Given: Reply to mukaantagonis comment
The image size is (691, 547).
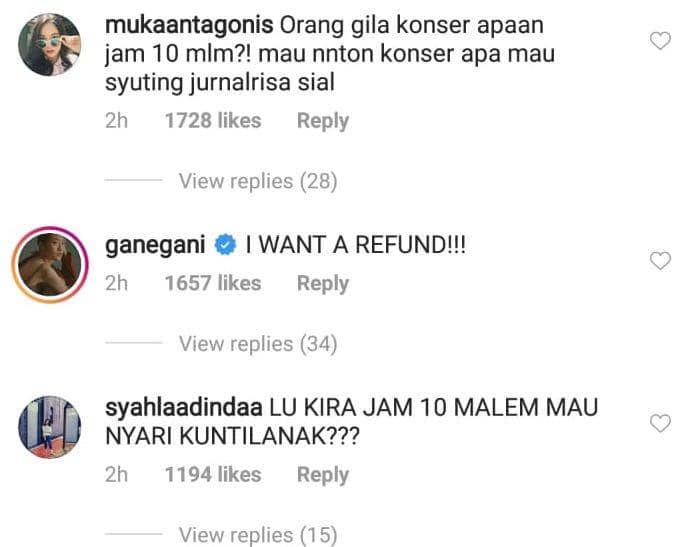Looking at the screenshot, I should pyautogui.click(x=323, y=121).
